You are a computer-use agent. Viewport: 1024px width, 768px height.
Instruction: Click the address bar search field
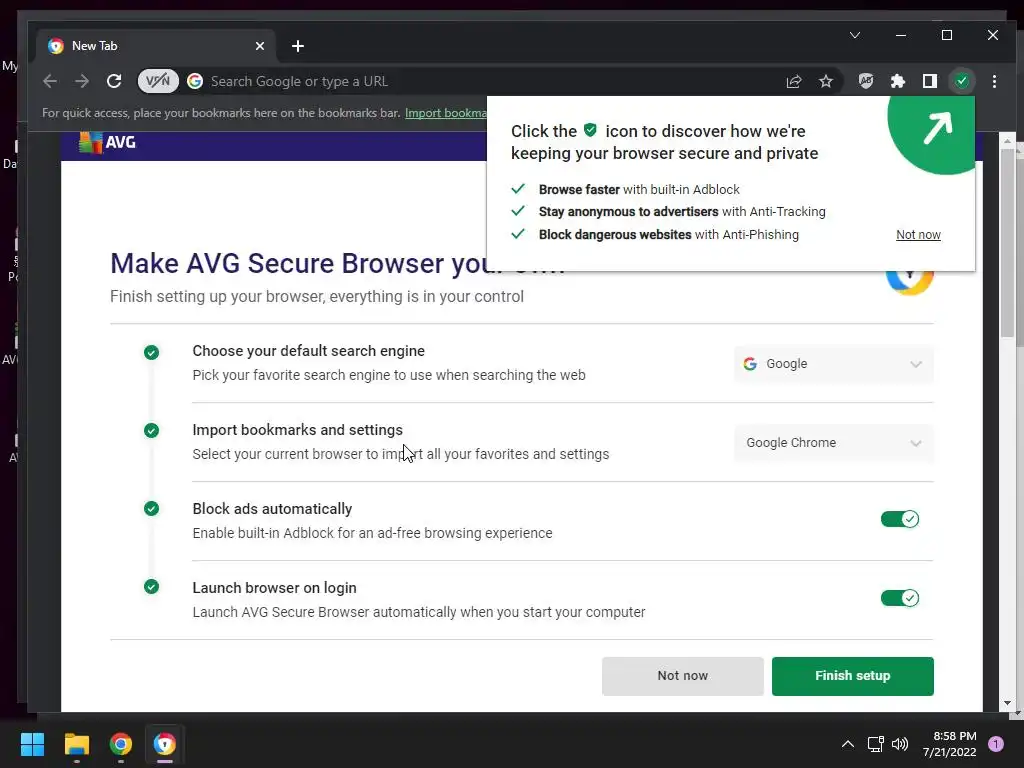point(483,81)
